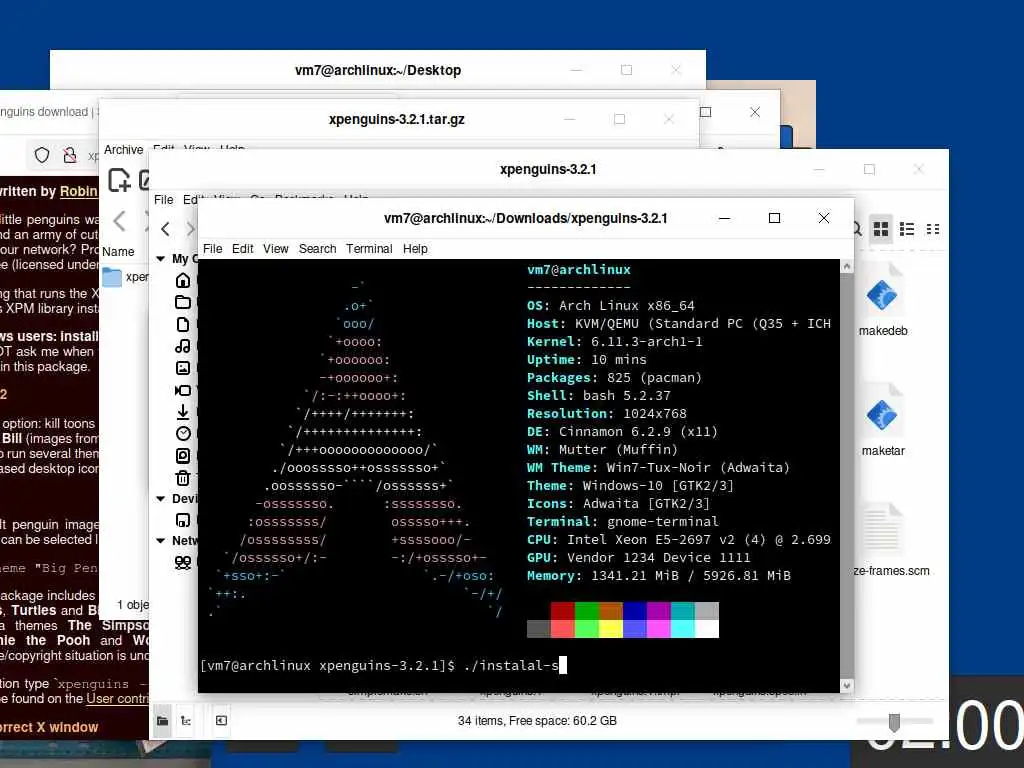1024x768 pixels.
Task: Click the terminal command prompt line
Action: 383,665
